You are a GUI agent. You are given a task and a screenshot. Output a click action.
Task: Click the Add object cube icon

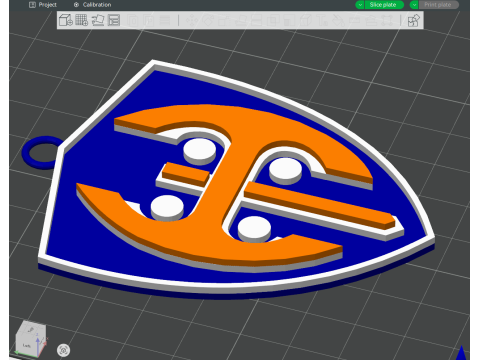click(x=66, y=20)
